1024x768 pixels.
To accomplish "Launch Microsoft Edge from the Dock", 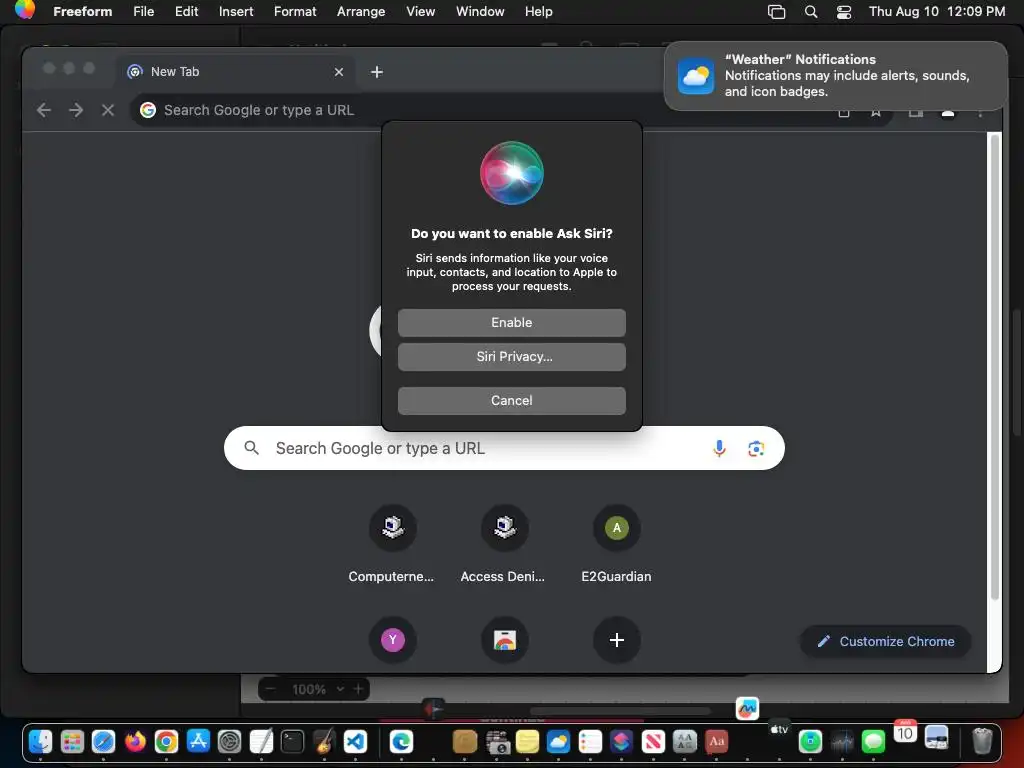I will pyautogui.click(x=401, y=741).
